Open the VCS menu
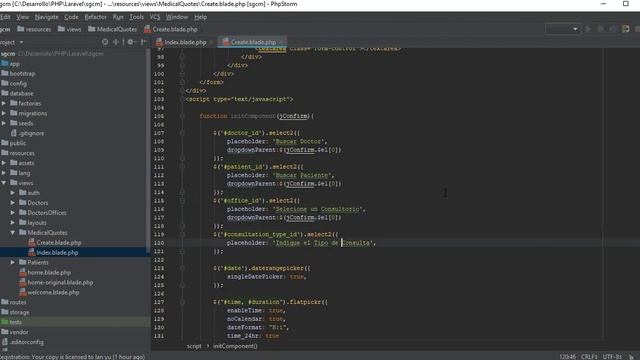 click(x=155, y=17)
